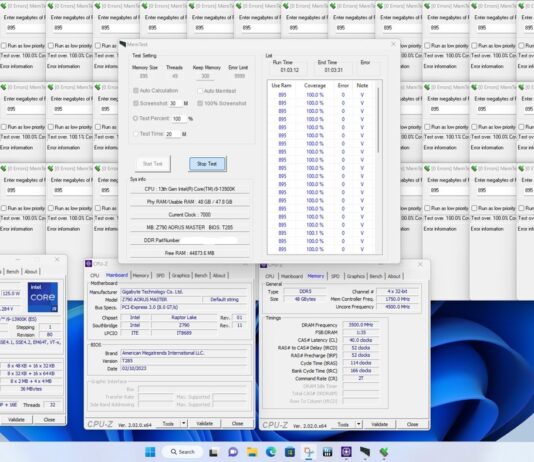Click the purple CPU-Z taskbar icon
The image size is (534, 462).
[x=346, y=452]
